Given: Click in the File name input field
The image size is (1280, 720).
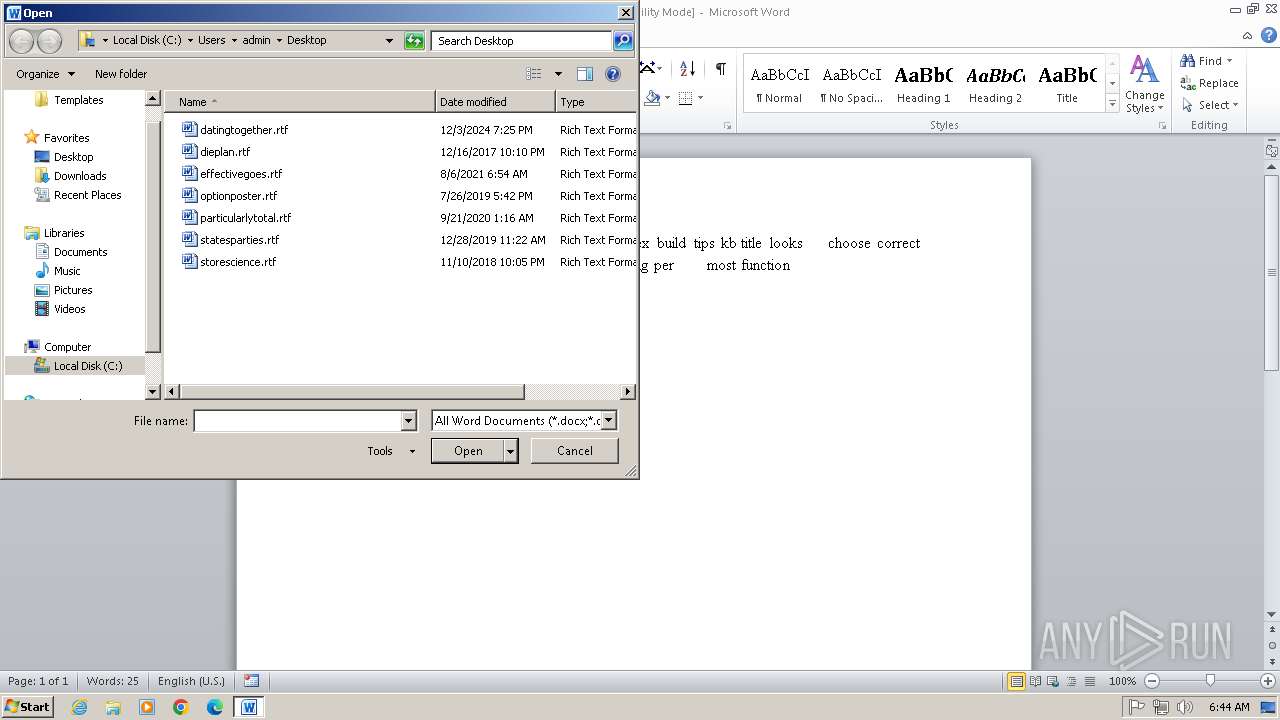Looking at the screenshot, I should tap(297, 421).
